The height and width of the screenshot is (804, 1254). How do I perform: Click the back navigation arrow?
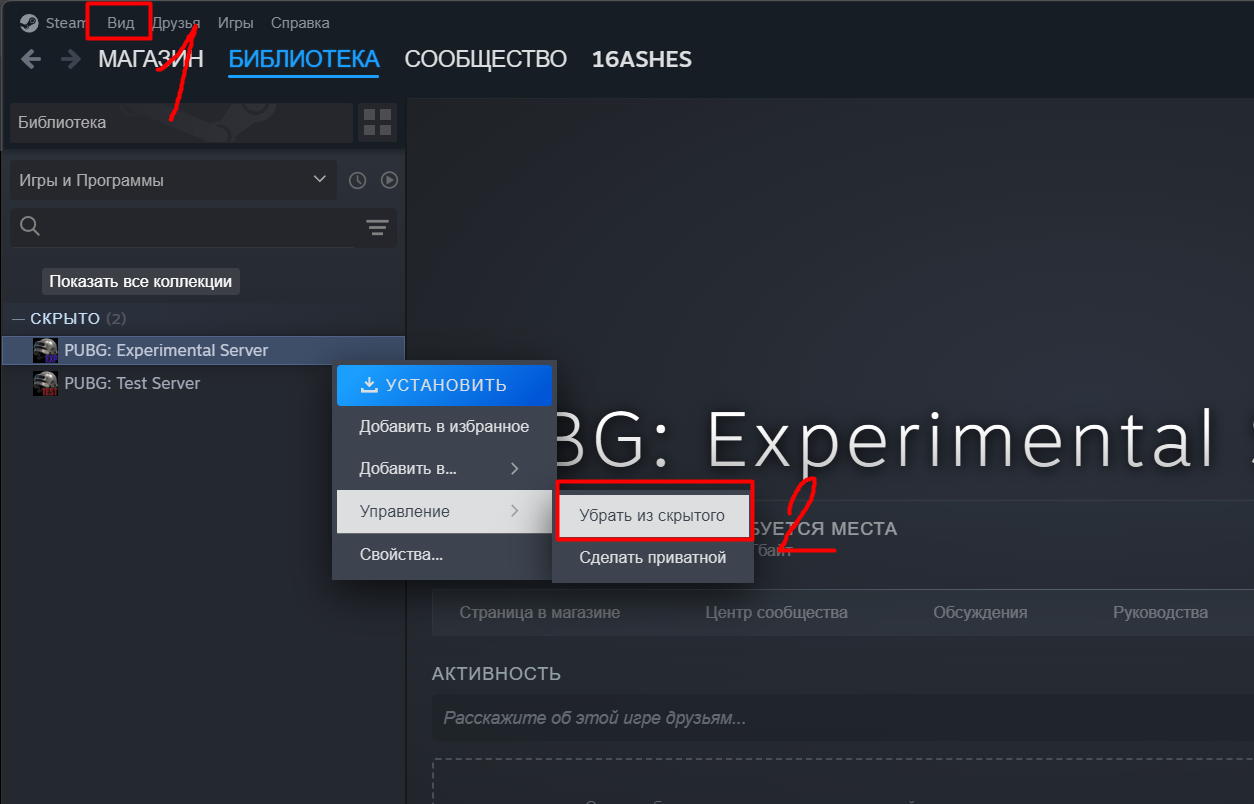[31, 59]
